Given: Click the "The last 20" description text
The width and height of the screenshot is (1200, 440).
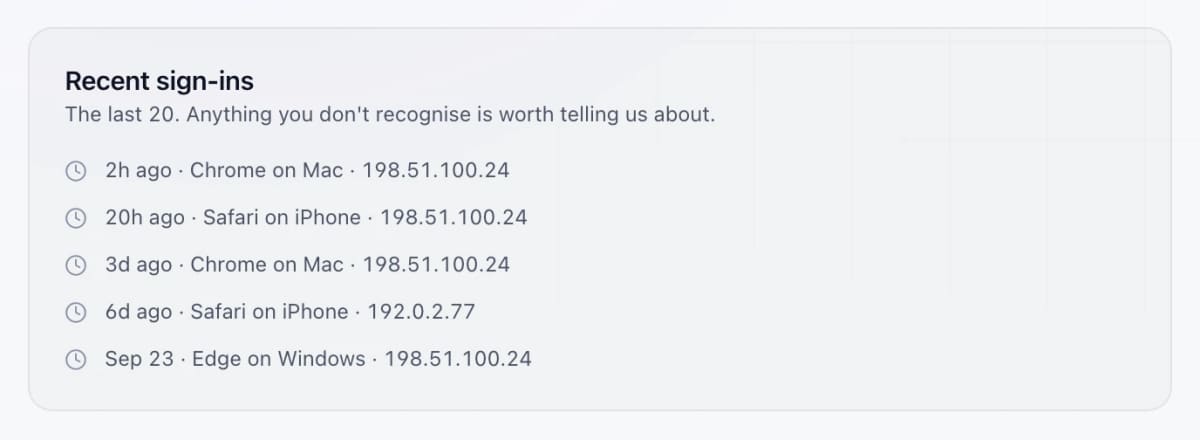Looking at the screenshot, I should coord(390,114).
